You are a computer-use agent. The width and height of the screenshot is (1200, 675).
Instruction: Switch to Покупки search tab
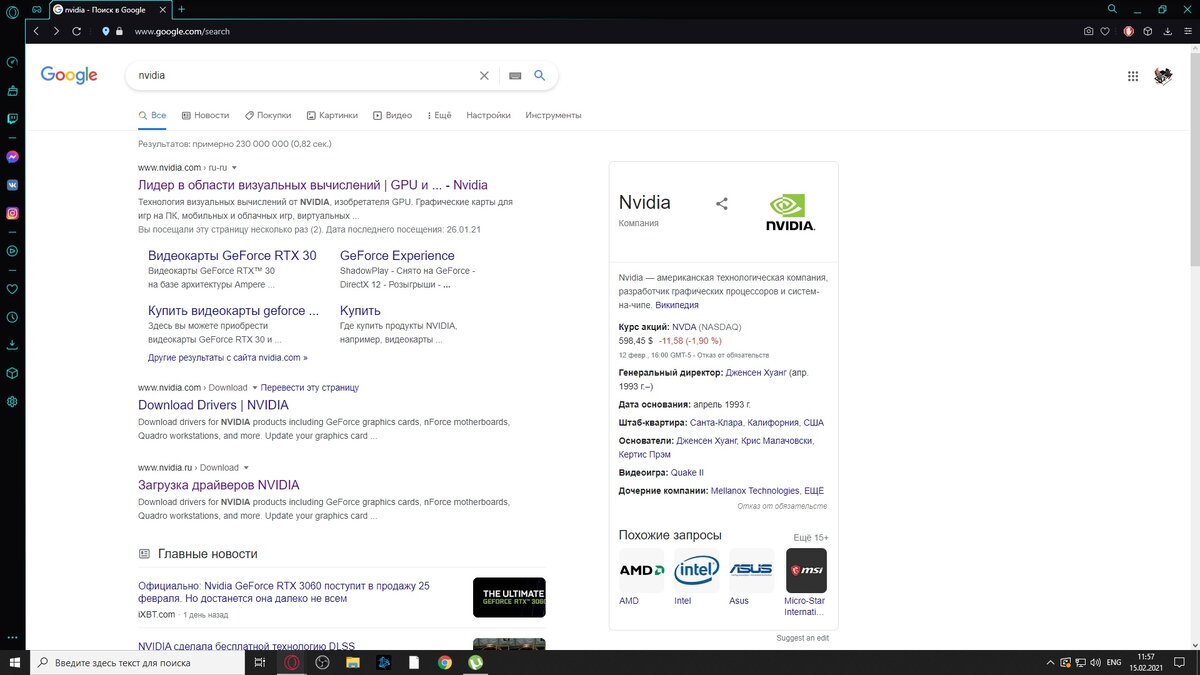(x=268, y=115)
